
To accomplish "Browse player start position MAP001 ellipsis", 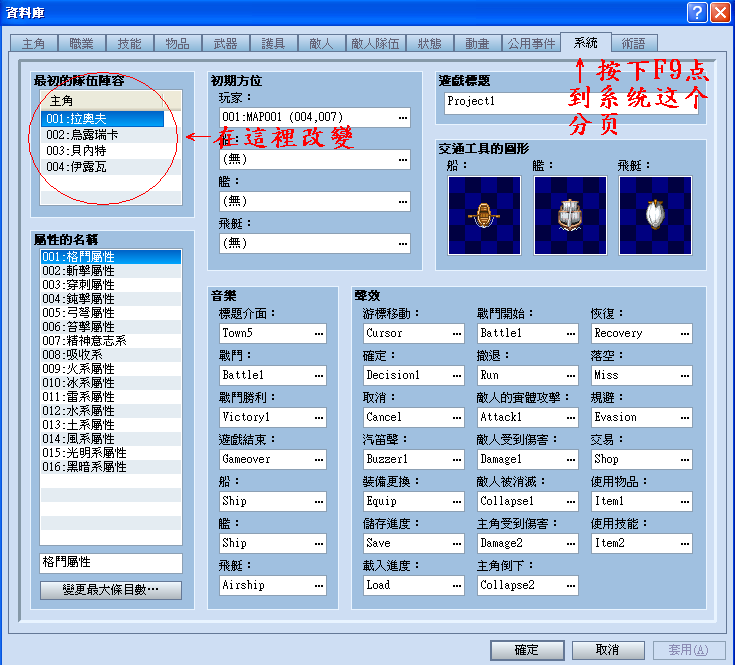I will tap(403, 117).
